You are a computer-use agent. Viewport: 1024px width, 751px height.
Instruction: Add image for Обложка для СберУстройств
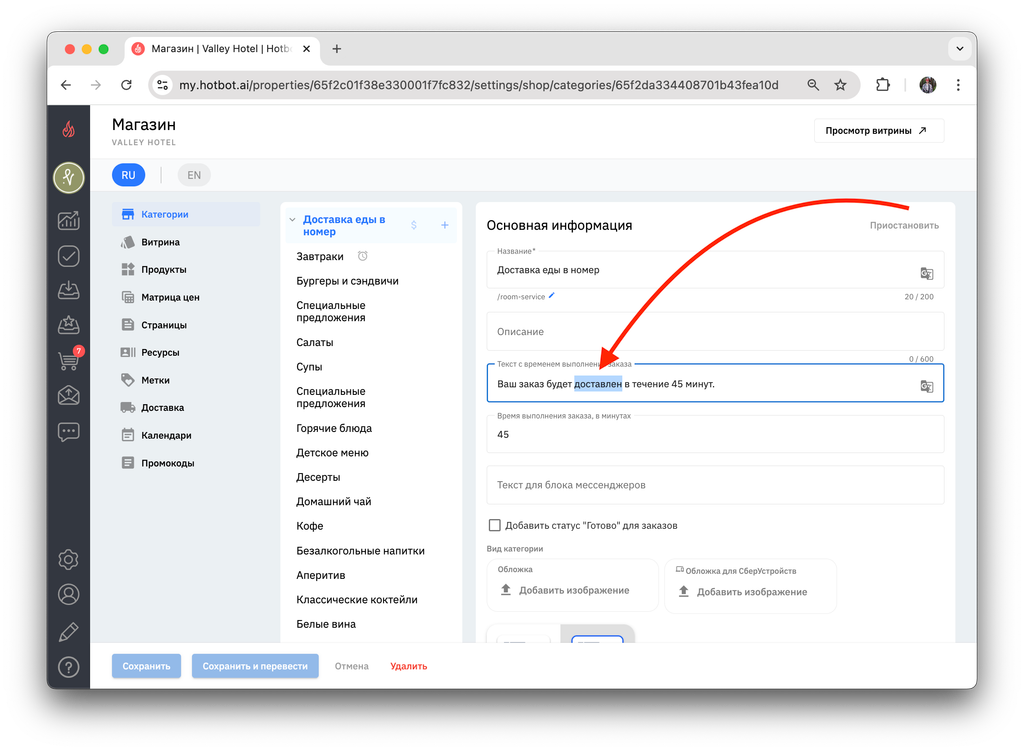[743, 592]
